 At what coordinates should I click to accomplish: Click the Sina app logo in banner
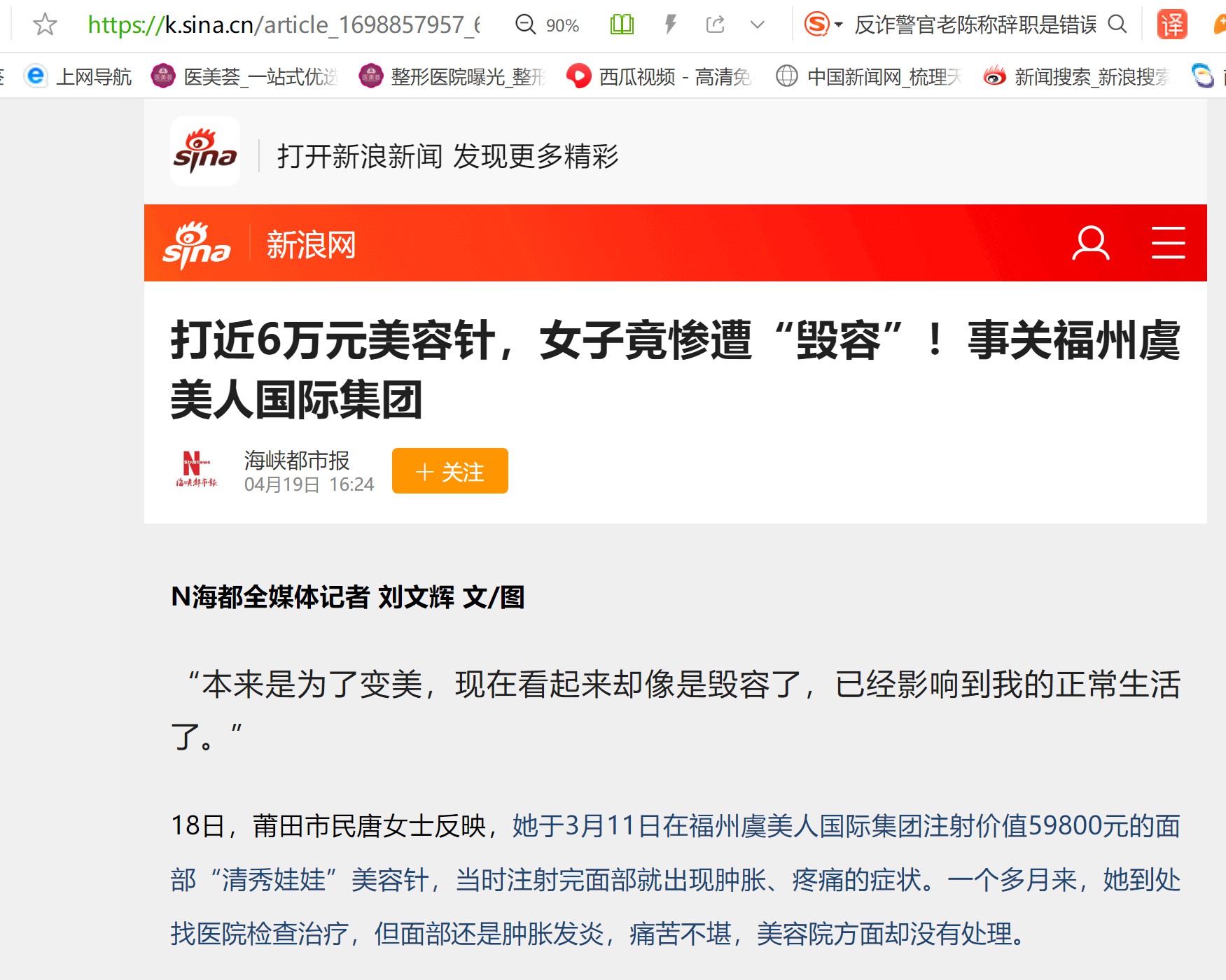[x=205, y=151]
